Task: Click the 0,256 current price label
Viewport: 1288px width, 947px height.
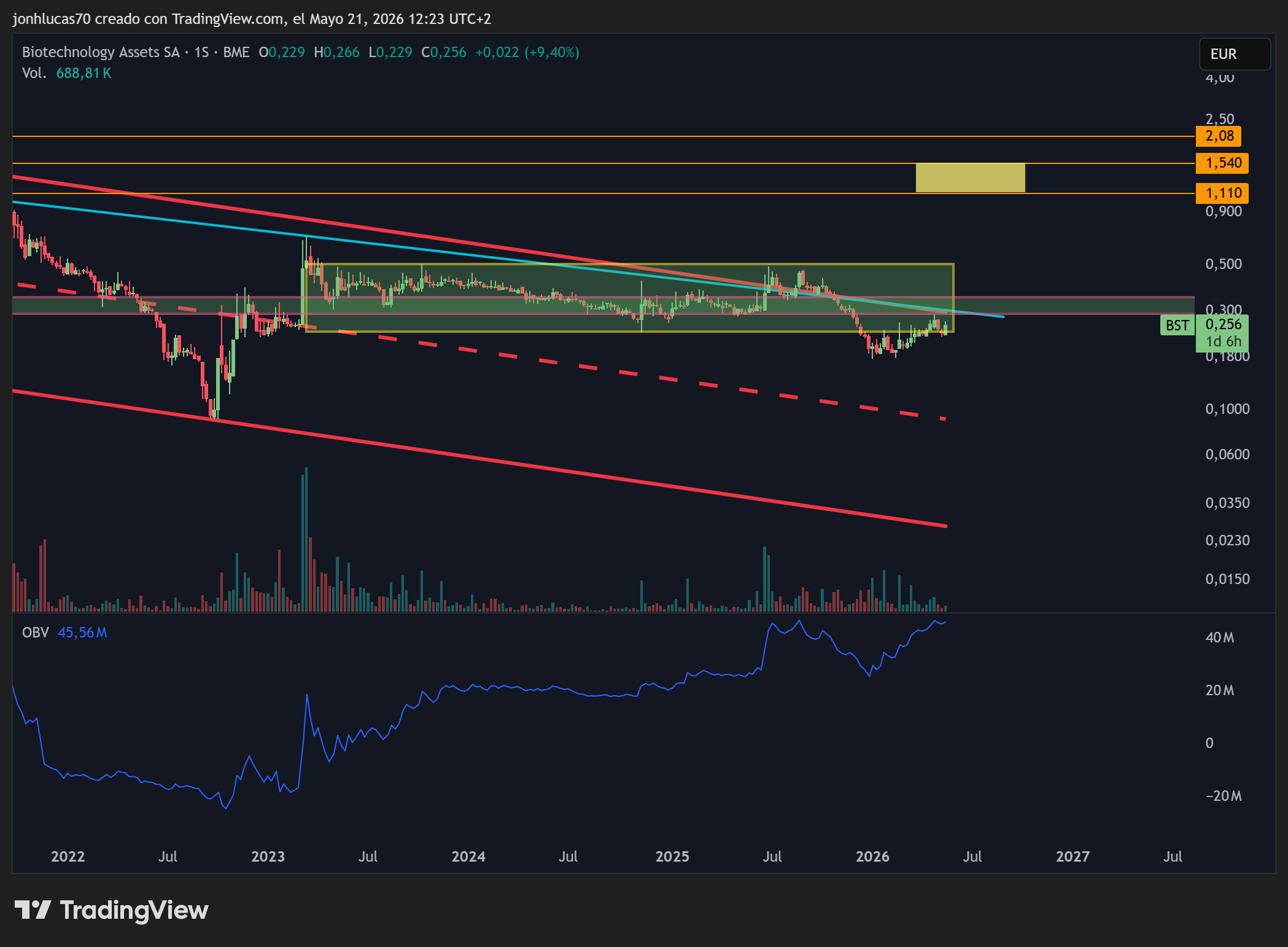Action: (x=1222, y=324)
